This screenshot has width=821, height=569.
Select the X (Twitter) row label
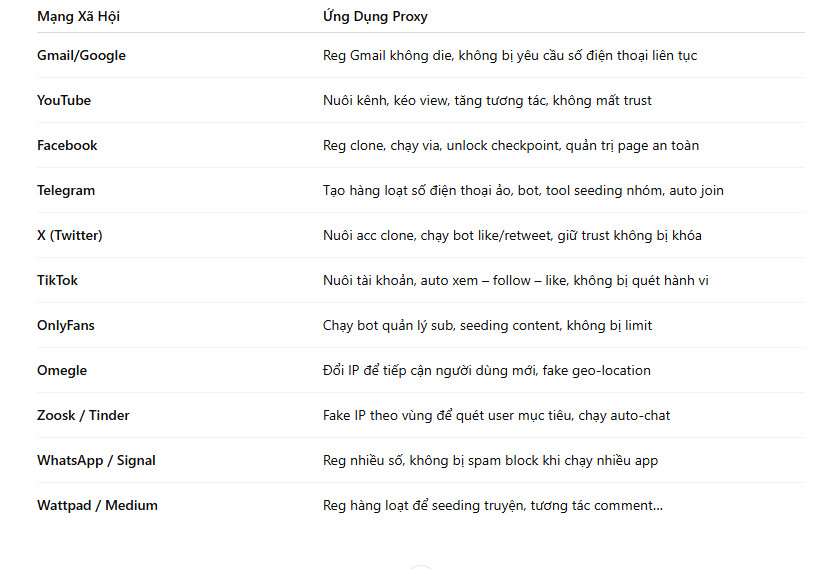tap(70, 235)
